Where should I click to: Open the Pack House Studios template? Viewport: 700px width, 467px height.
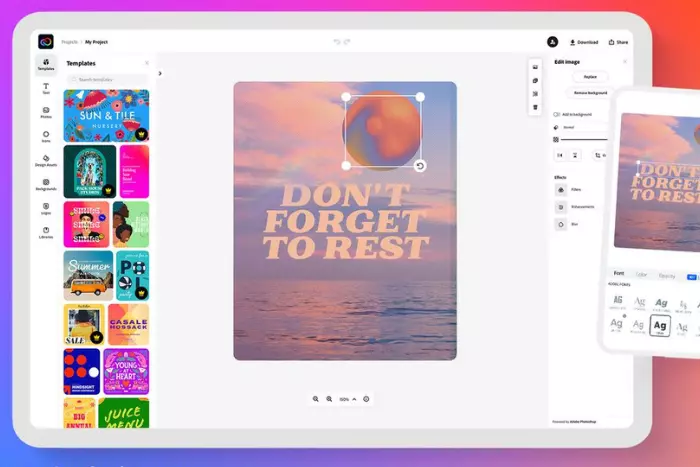pyautogui.click(x=90, y=171)
